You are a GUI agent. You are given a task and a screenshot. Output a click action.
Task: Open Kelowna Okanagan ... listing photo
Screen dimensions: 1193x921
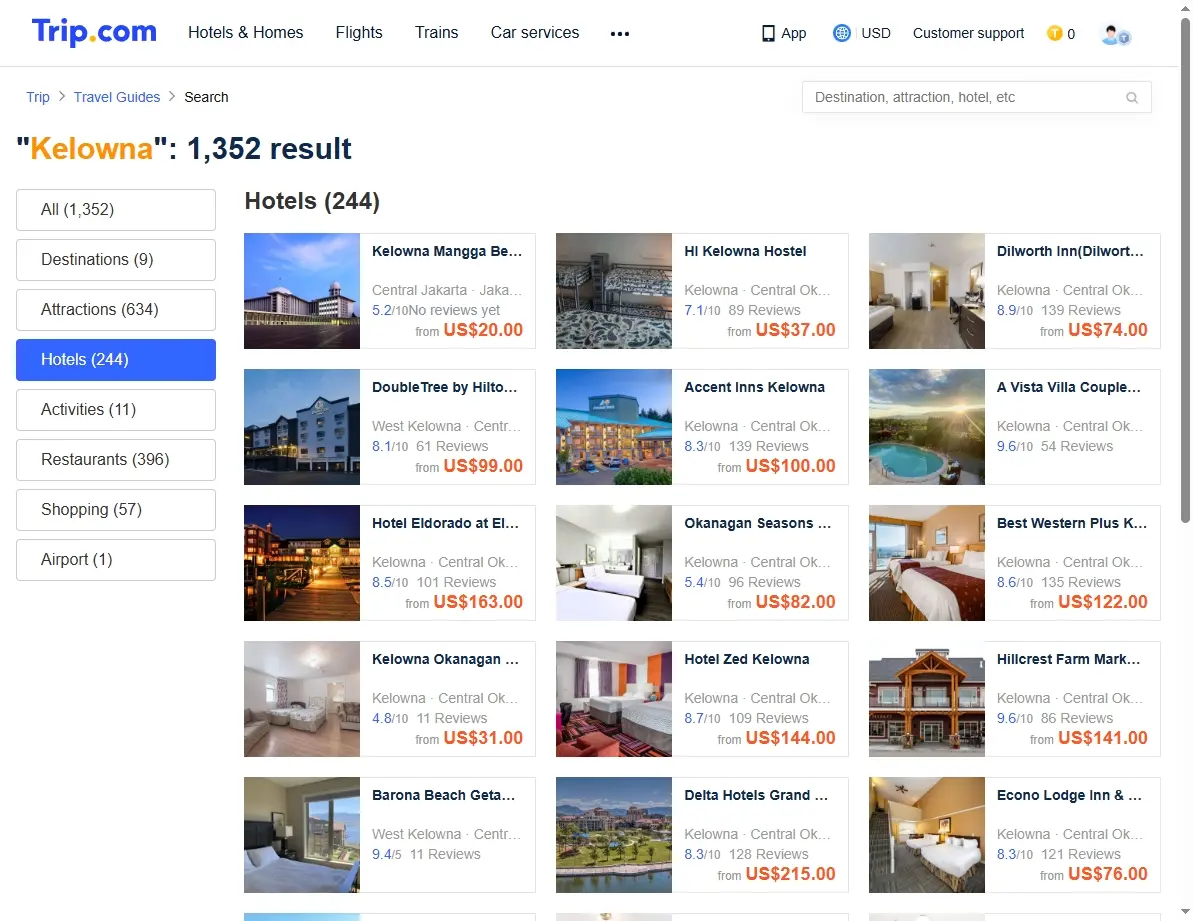tap(302, 700)
